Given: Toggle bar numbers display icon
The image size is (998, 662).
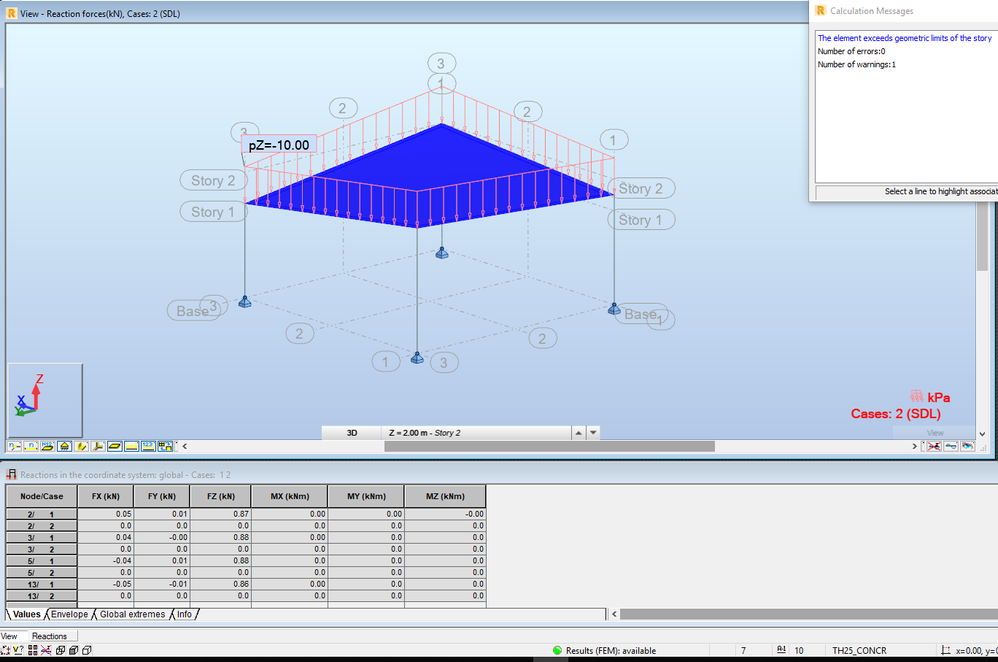Looking at the screenshot, I should pyautogui.click(x=31, y=446).
